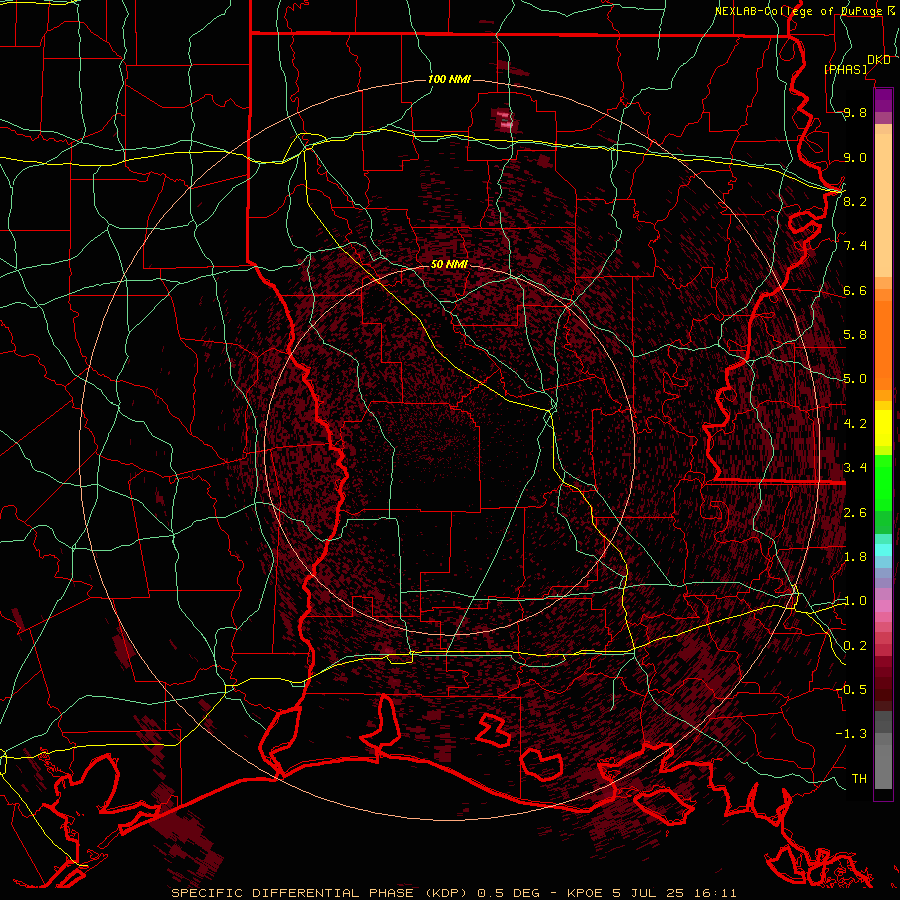Click the cyan segment of the color bar
The image size is (900, 900).
(883, 549)
